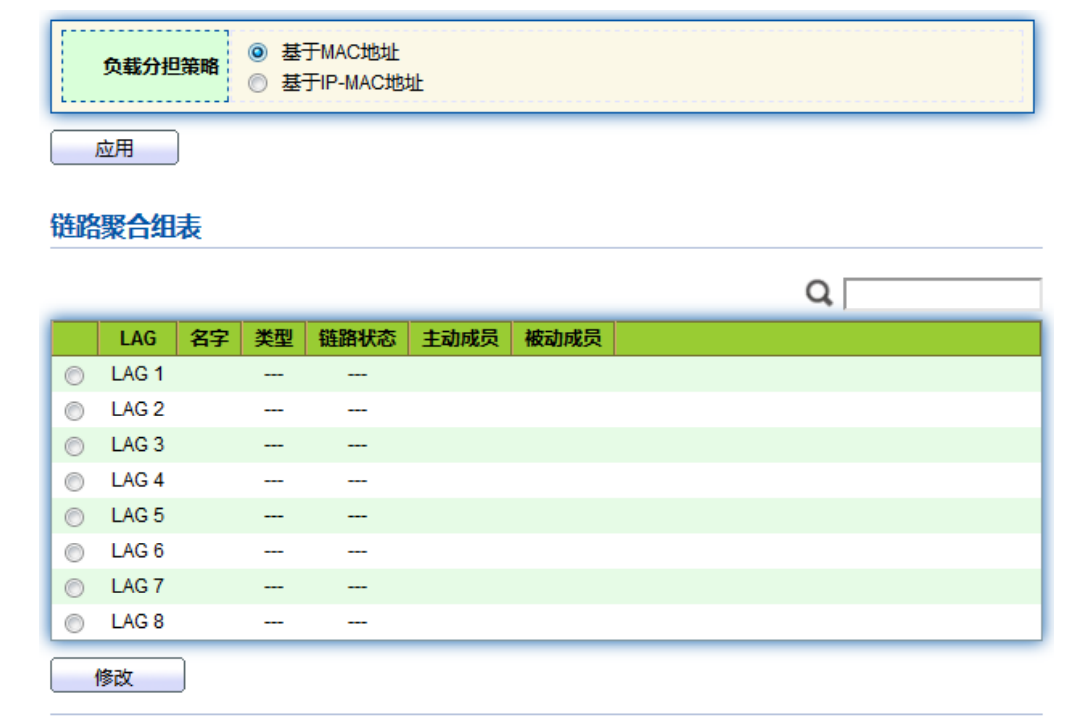Sort by the 链路状态 column header
1082x728 pixels.
[x=357, y=339]
